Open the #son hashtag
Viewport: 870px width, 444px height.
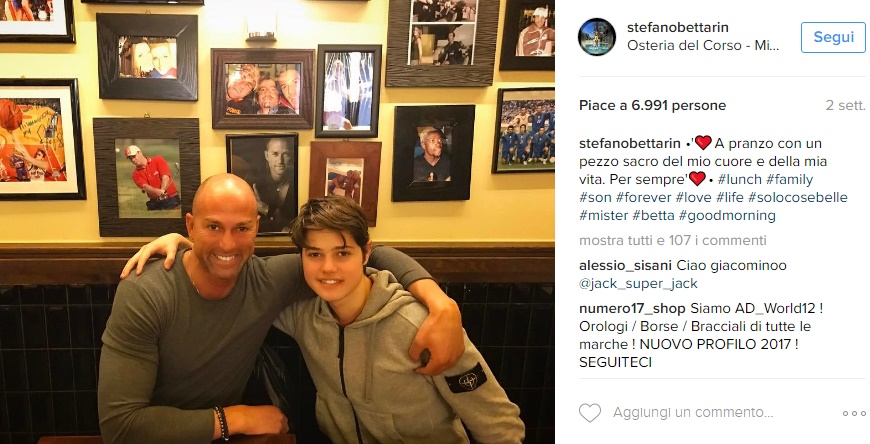click(x=595, y=198)
